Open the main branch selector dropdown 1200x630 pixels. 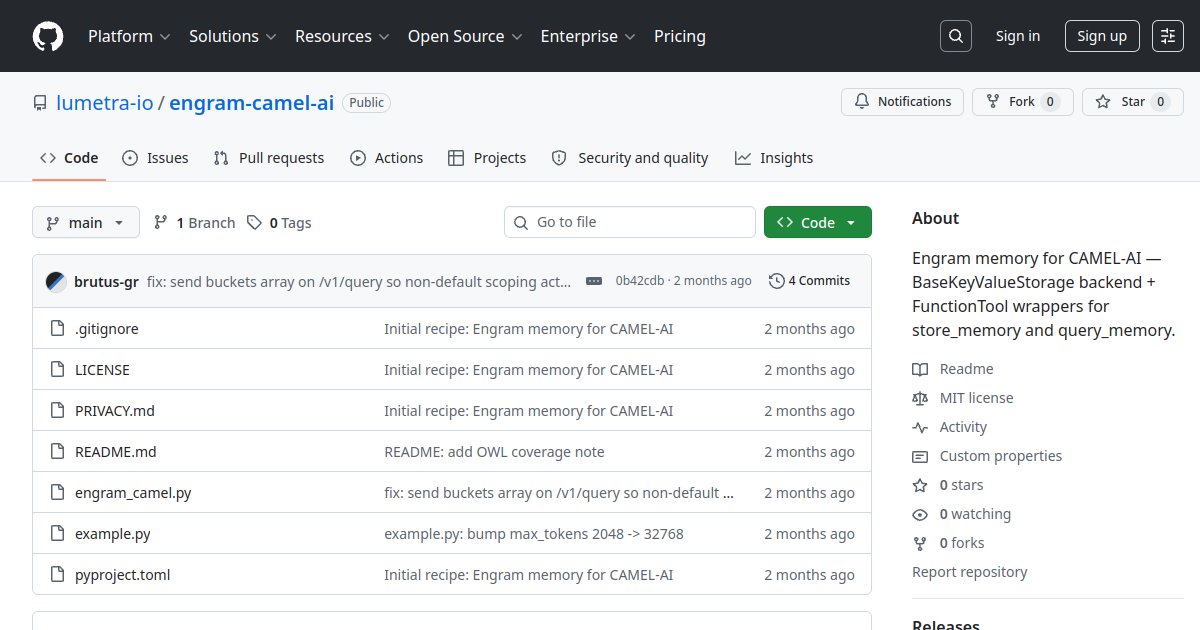tap(86, 222)
